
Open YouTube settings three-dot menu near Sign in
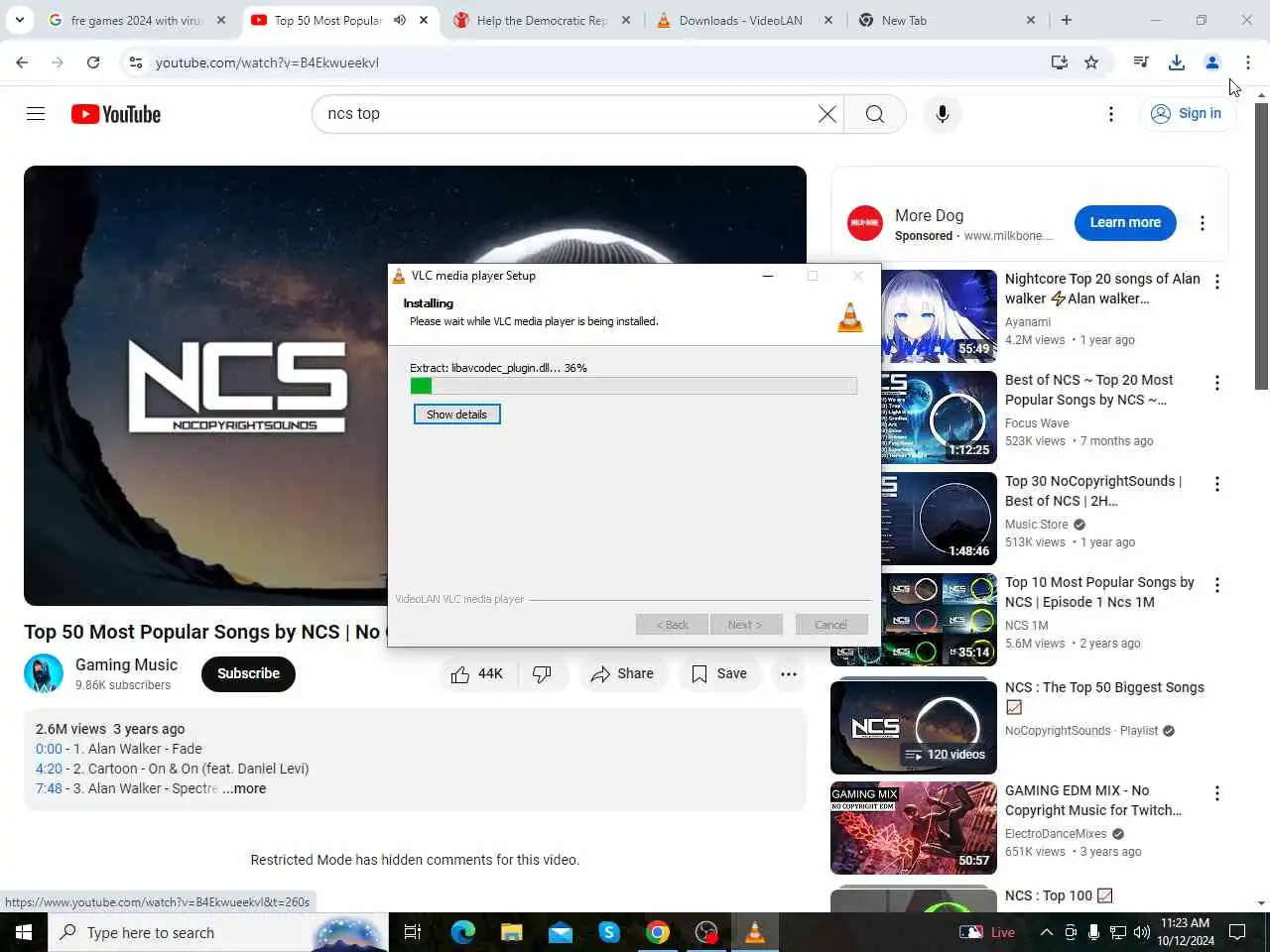tap(1111, 114)
